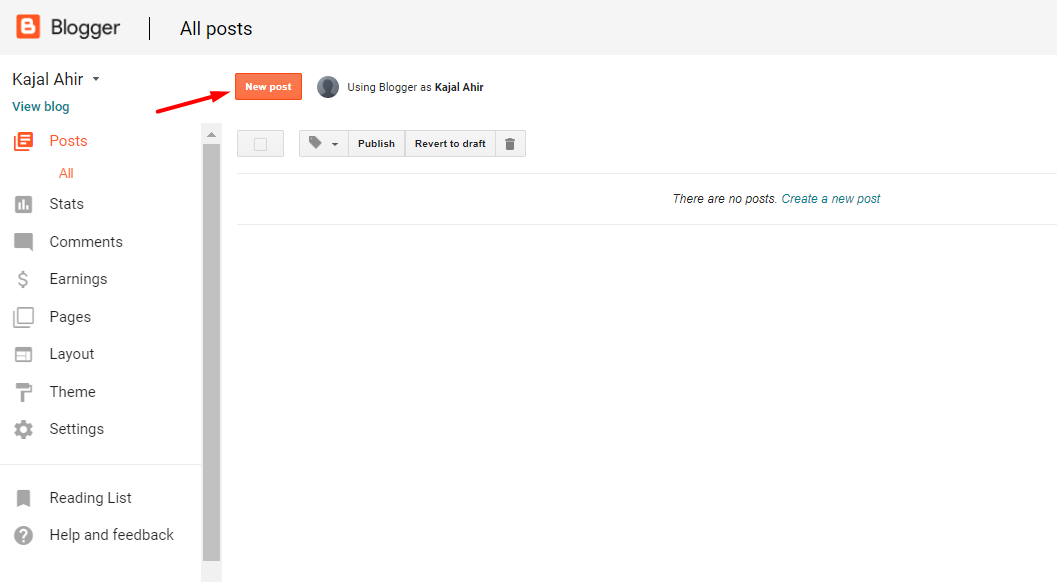
Task: Click the Blogger logo icon
Action: coord(28,28)
